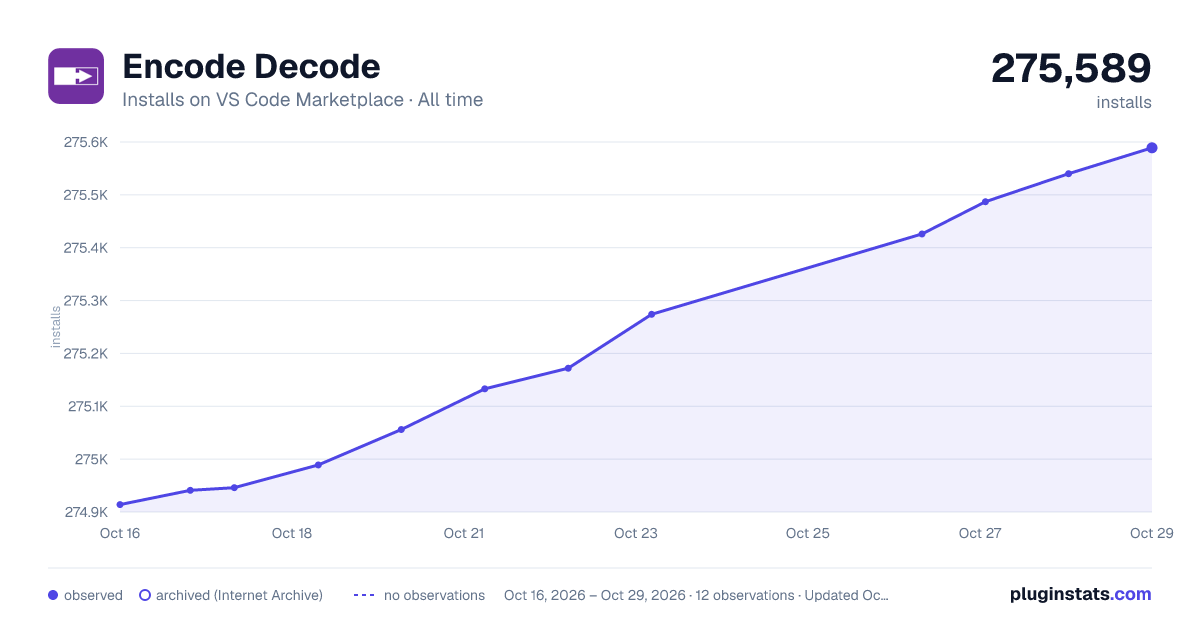Click the no observations dashed line legend
The height and width of the screenshot is (630, 1200).
364,595
